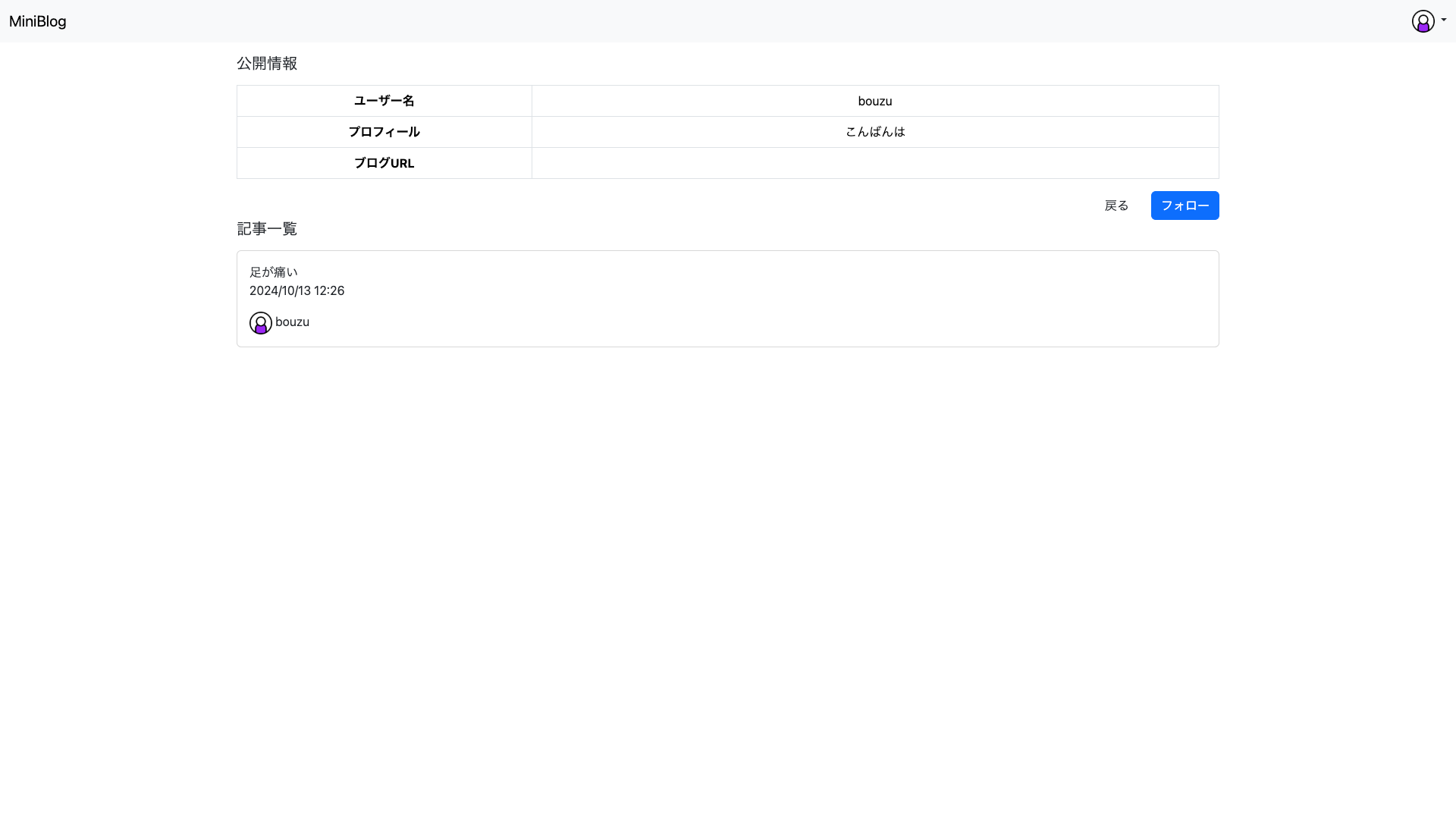The image size is (1456, 819).
Task: Click the 記事一覧 section heading
Action: (x=267, y=229)
